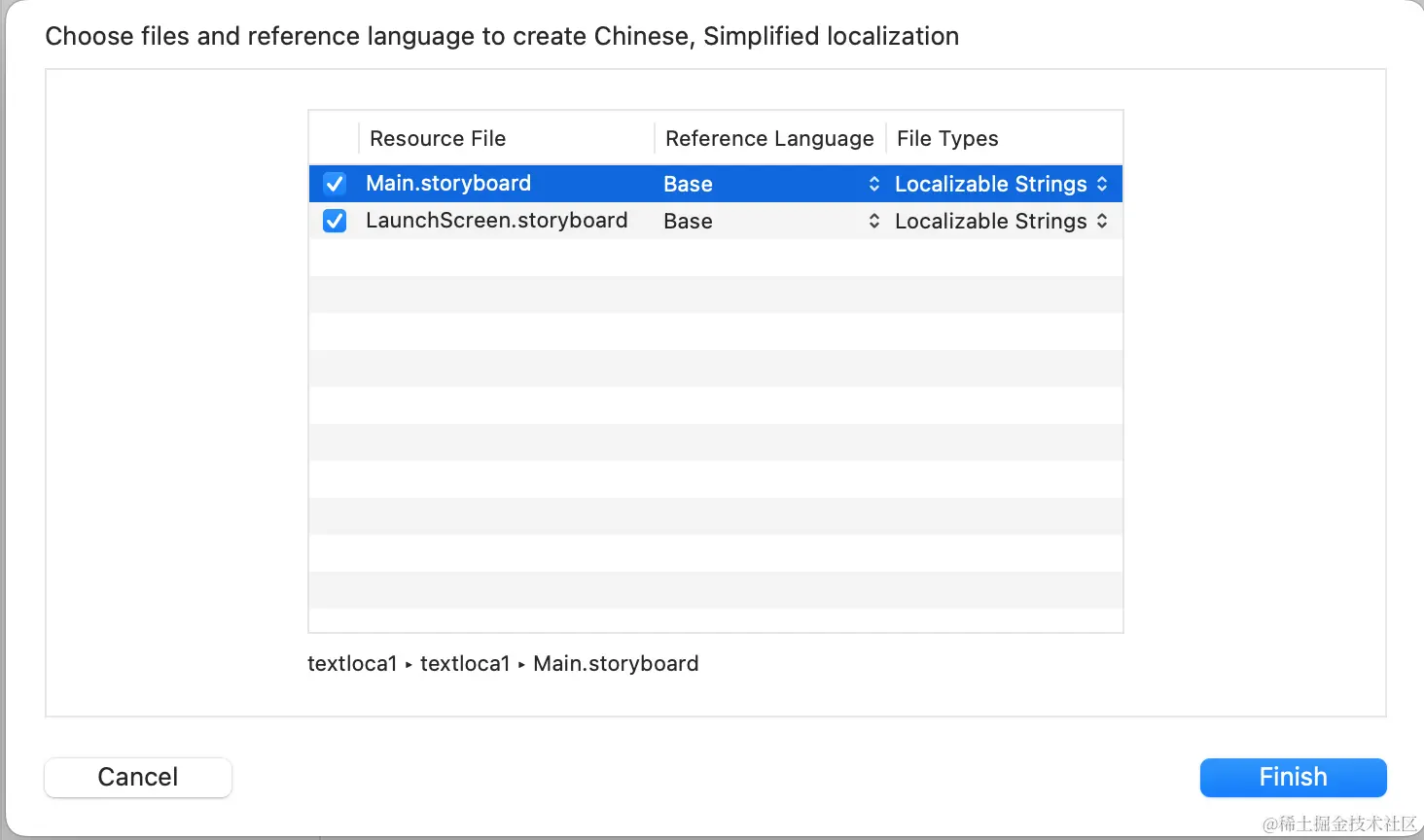1424x840 pixels.
Task: Click Base value in Main.storyboard row
Action: click(x=689, y=184)
